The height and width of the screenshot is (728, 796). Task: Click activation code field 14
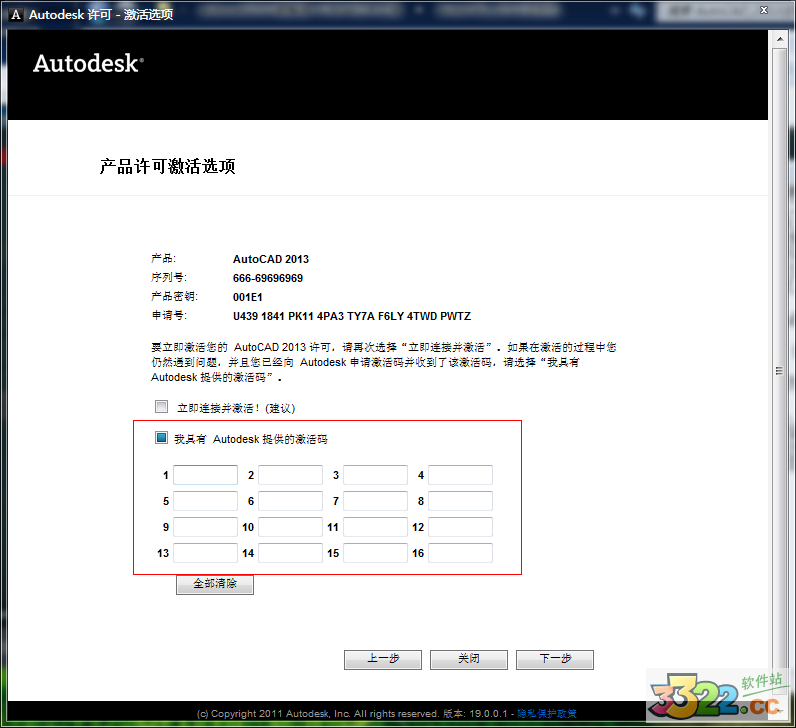(290, 553)
